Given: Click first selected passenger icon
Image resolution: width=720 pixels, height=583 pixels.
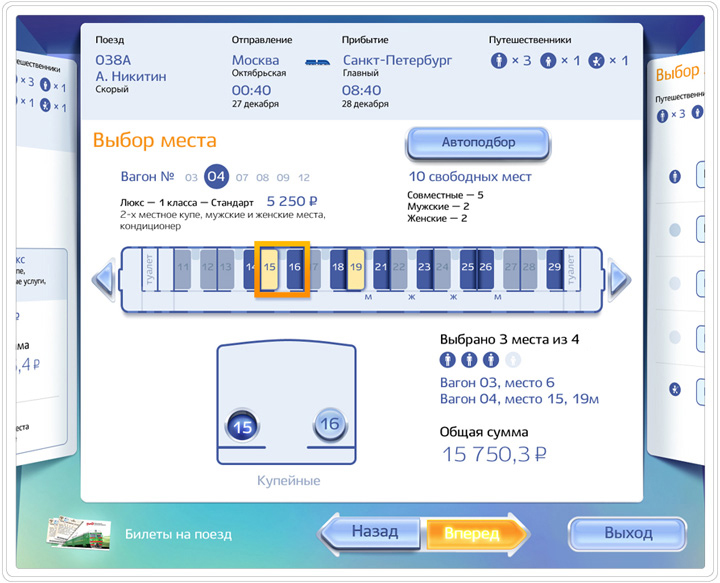Looking at the screenshot, I should (x=448, y=359).
